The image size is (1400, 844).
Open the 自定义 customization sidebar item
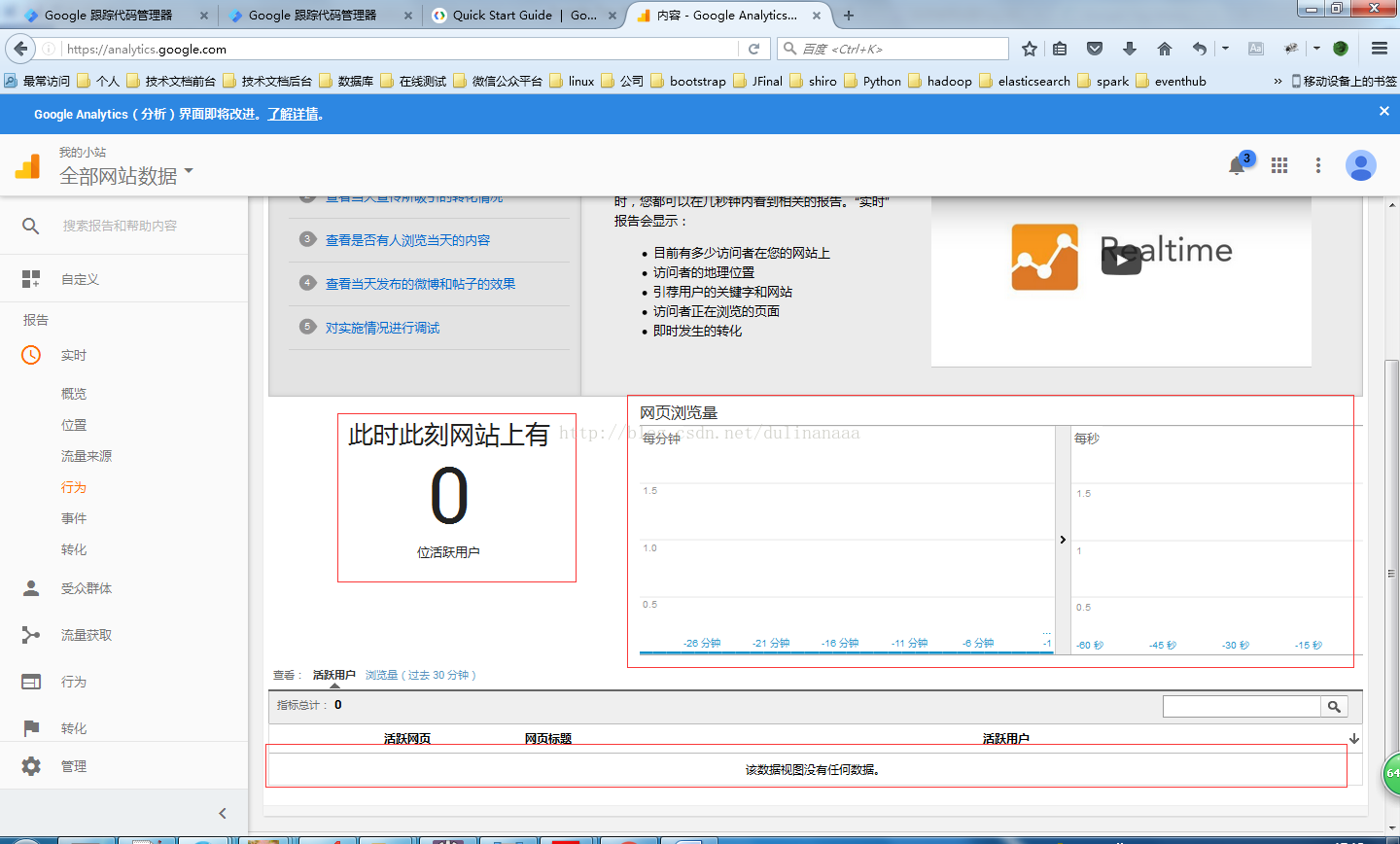[80, 279]
